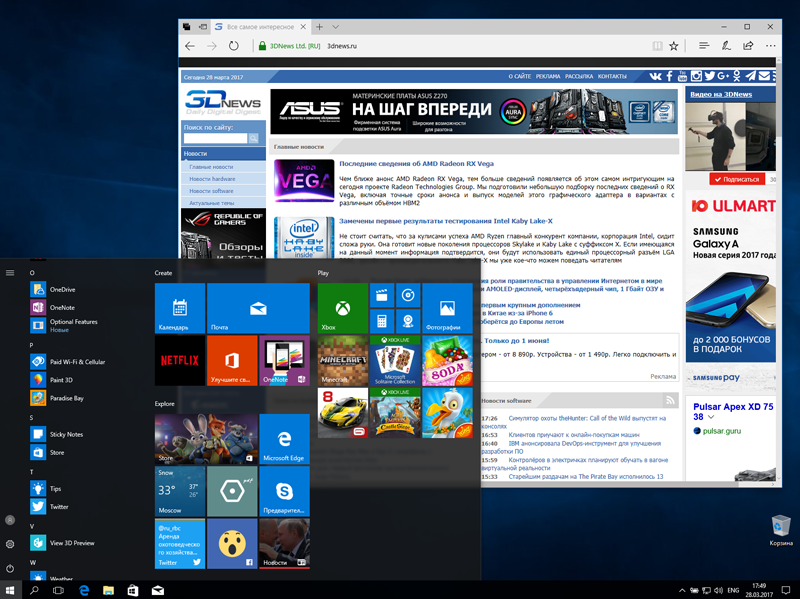Open the OneNote tile in Create group
The image size is (800, 599).
284,360
